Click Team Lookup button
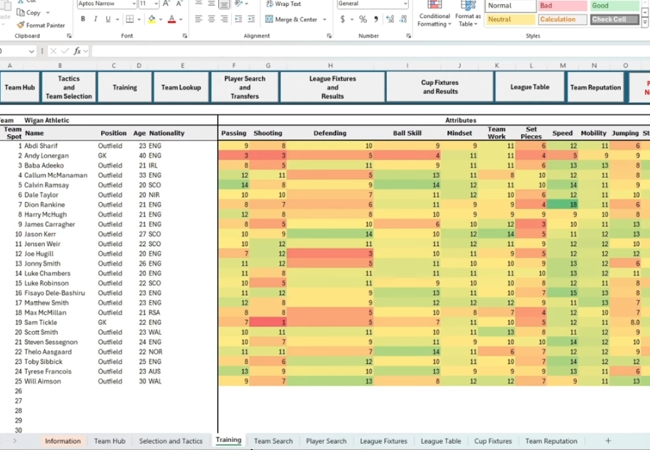 pos(181,87)
